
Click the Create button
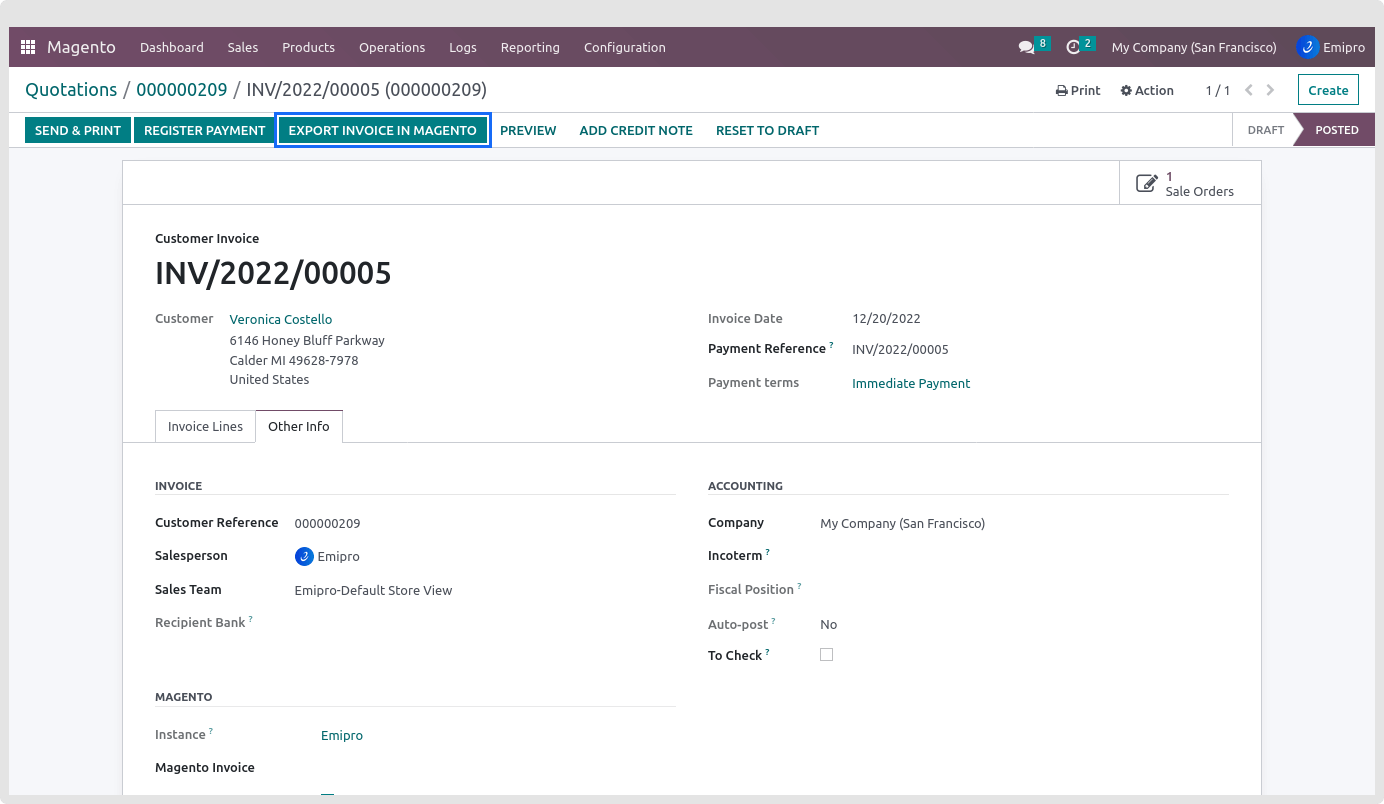[1328, 90]
